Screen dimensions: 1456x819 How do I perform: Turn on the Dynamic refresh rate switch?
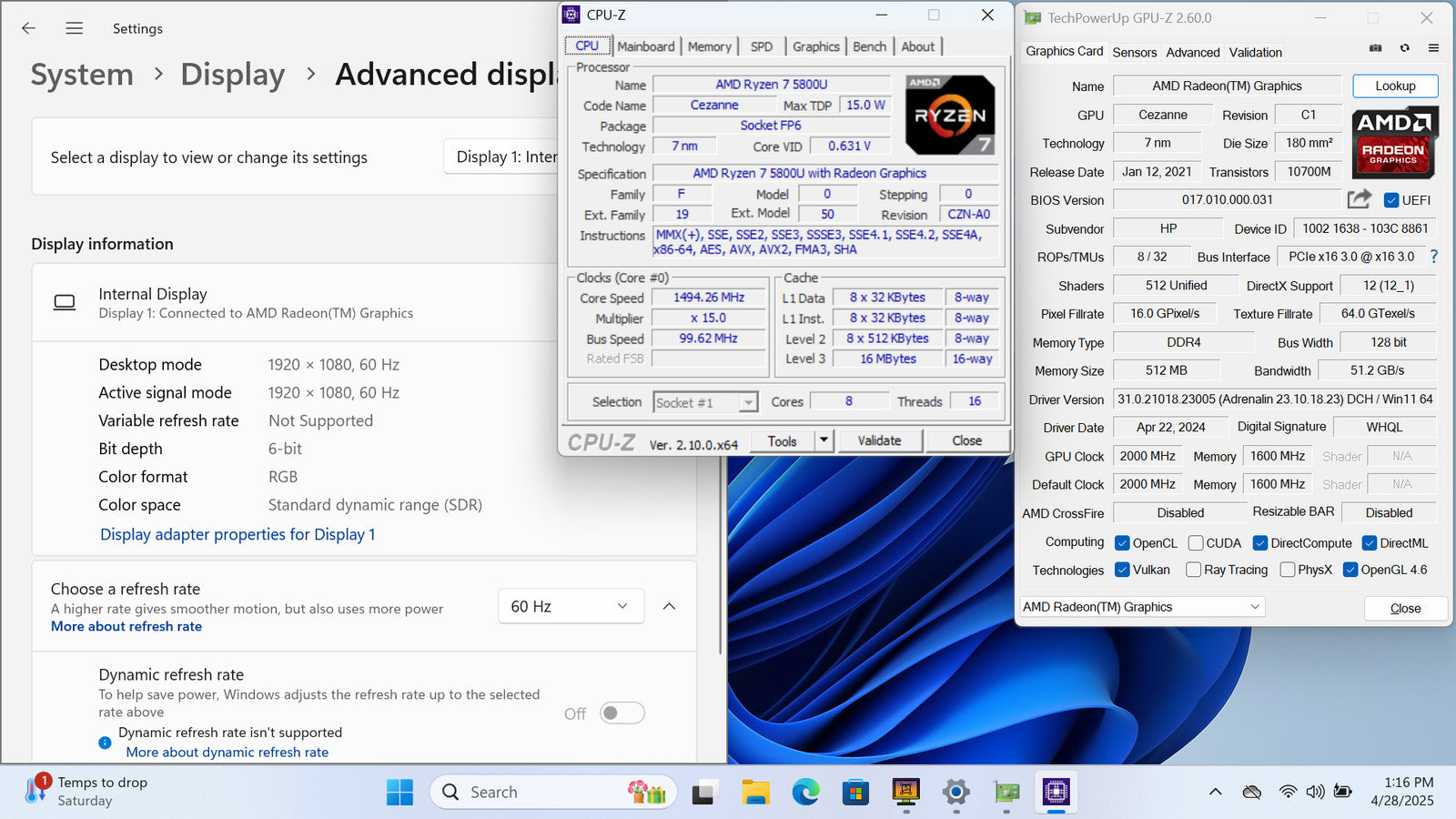622,713
